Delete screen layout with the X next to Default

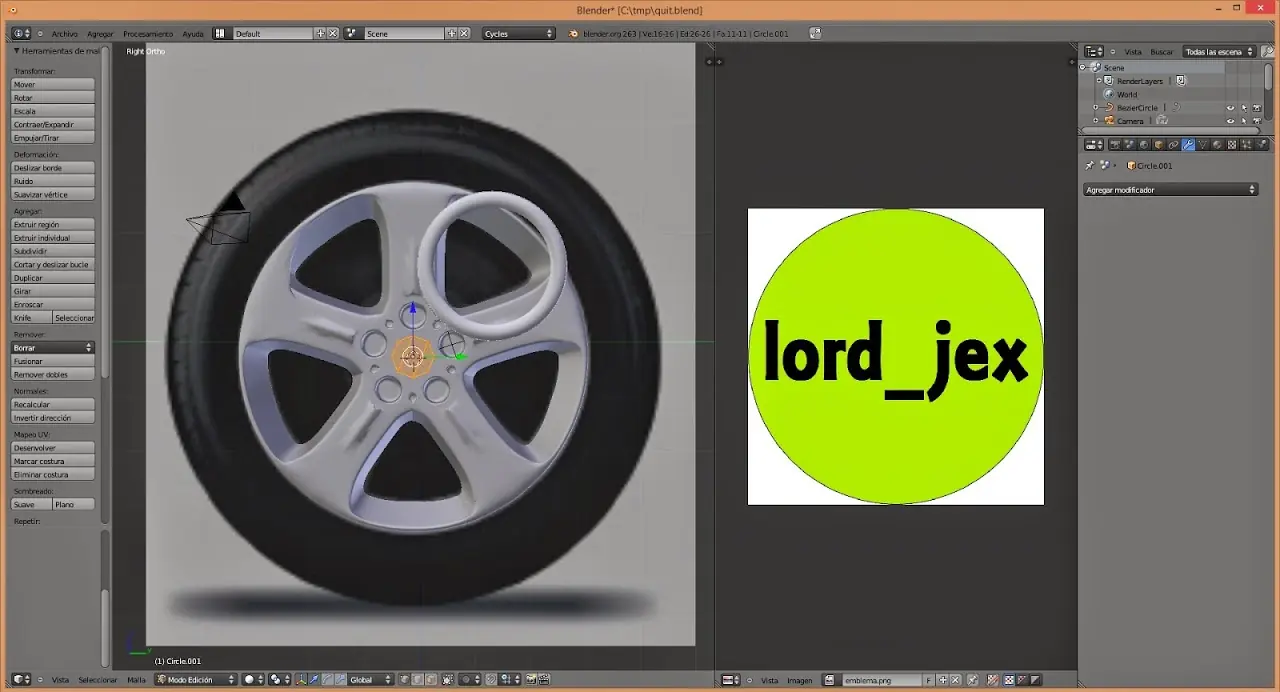coord(333,33)
